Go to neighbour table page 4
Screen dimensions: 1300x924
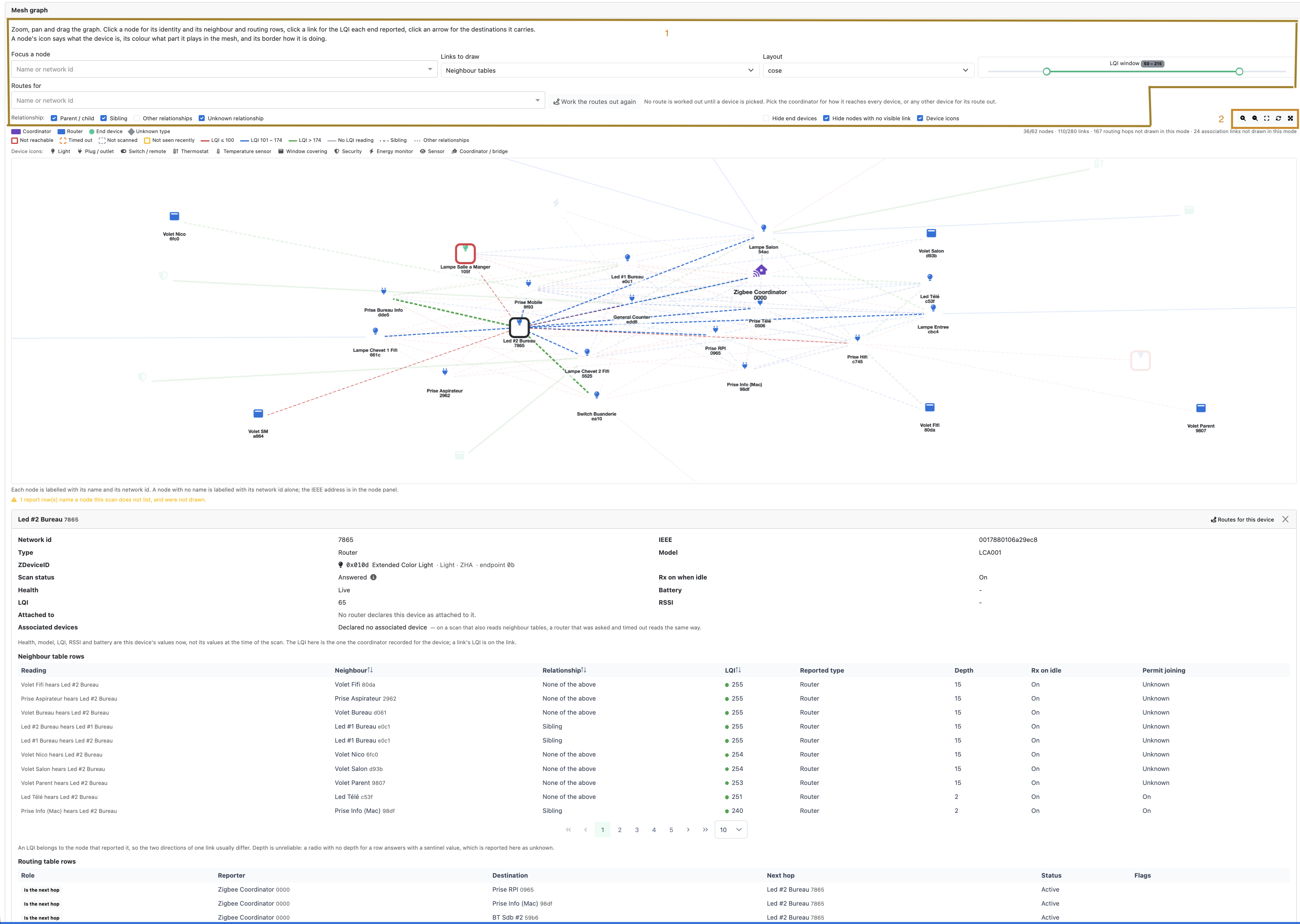click(x=654, y=830)
